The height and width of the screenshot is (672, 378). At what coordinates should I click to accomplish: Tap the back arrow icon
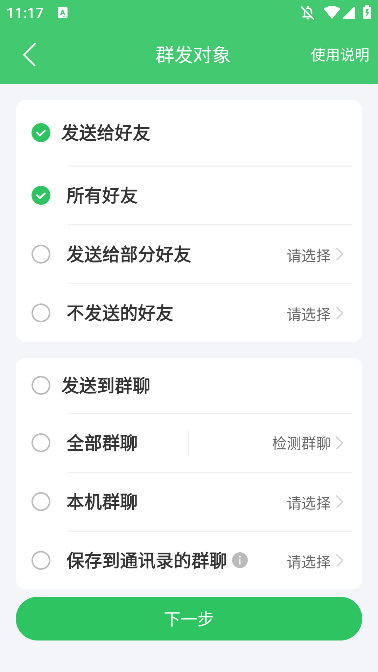[x=30, y=54]
